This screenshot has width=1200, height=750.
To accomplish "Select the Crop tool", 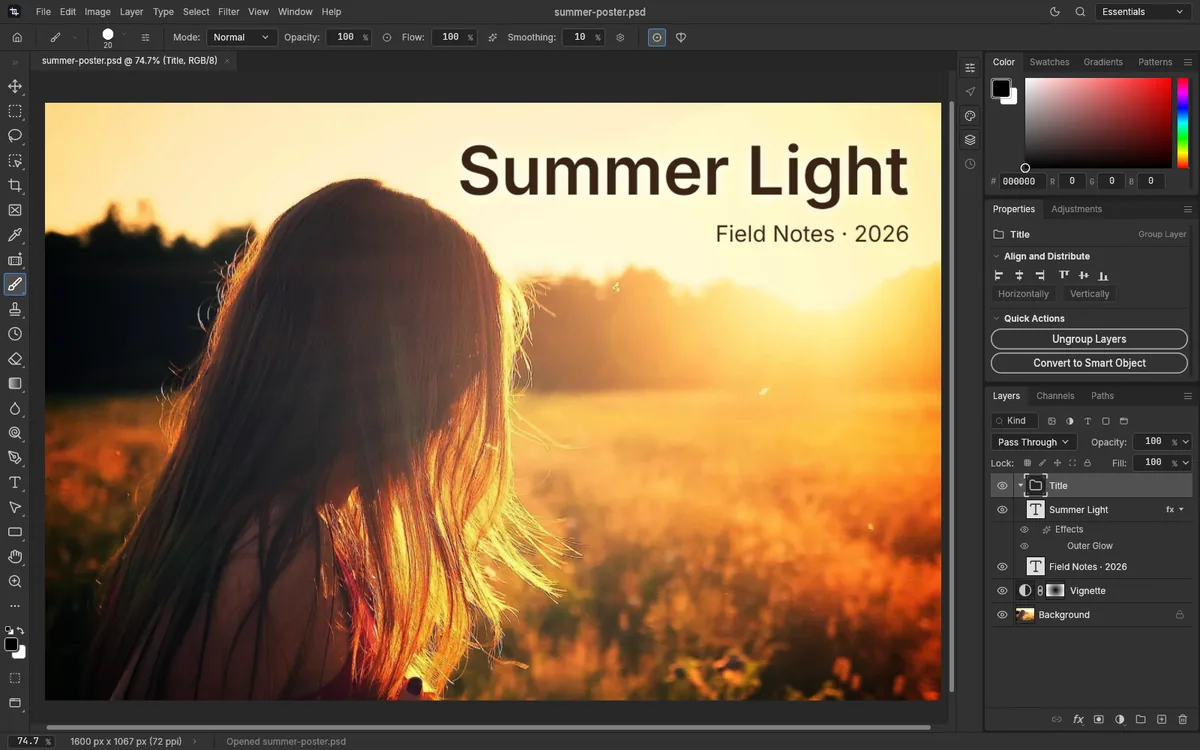I will (15, 186).
